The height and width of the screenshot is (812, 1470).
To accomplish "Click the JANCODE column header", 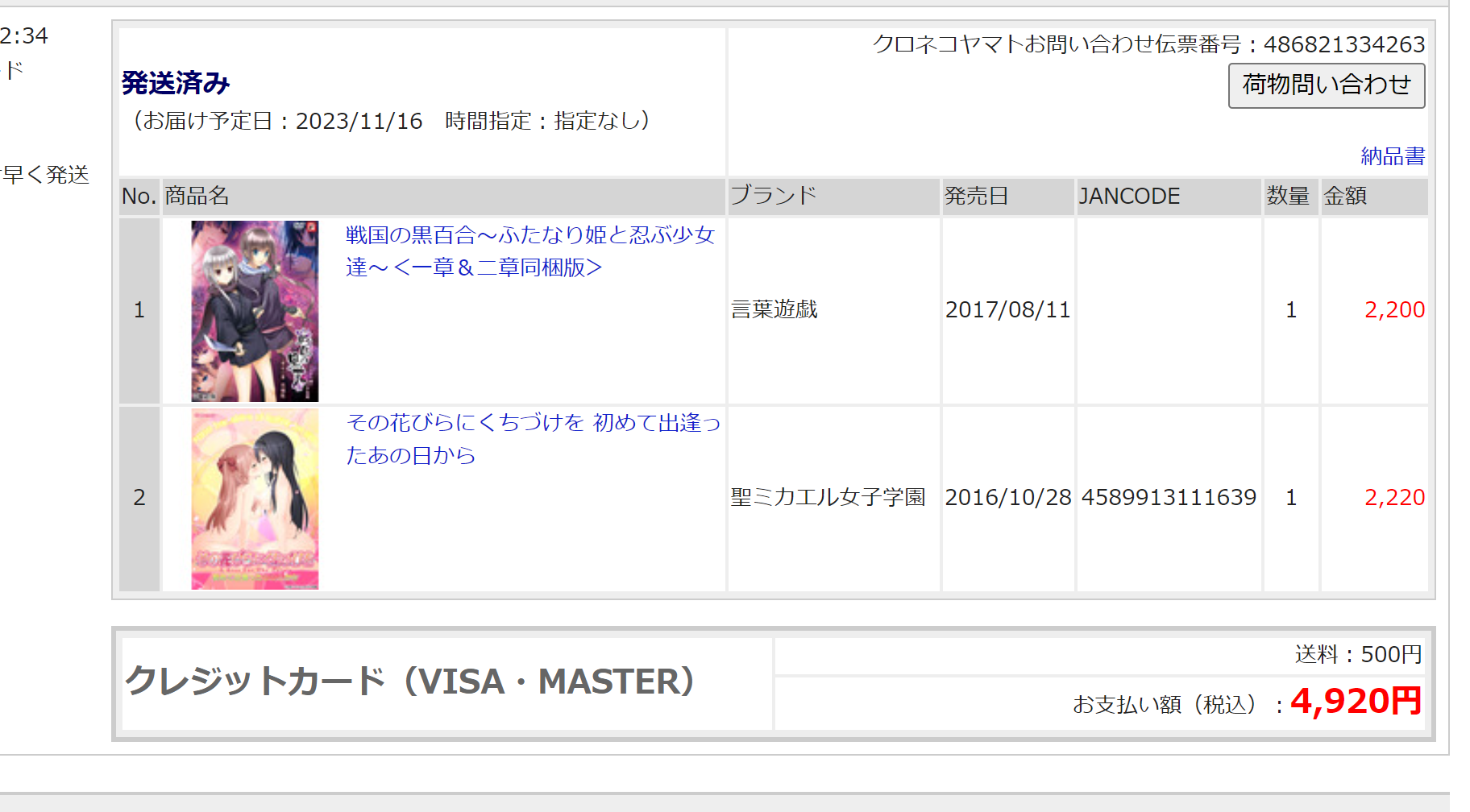I will [x=1128, y=196].
